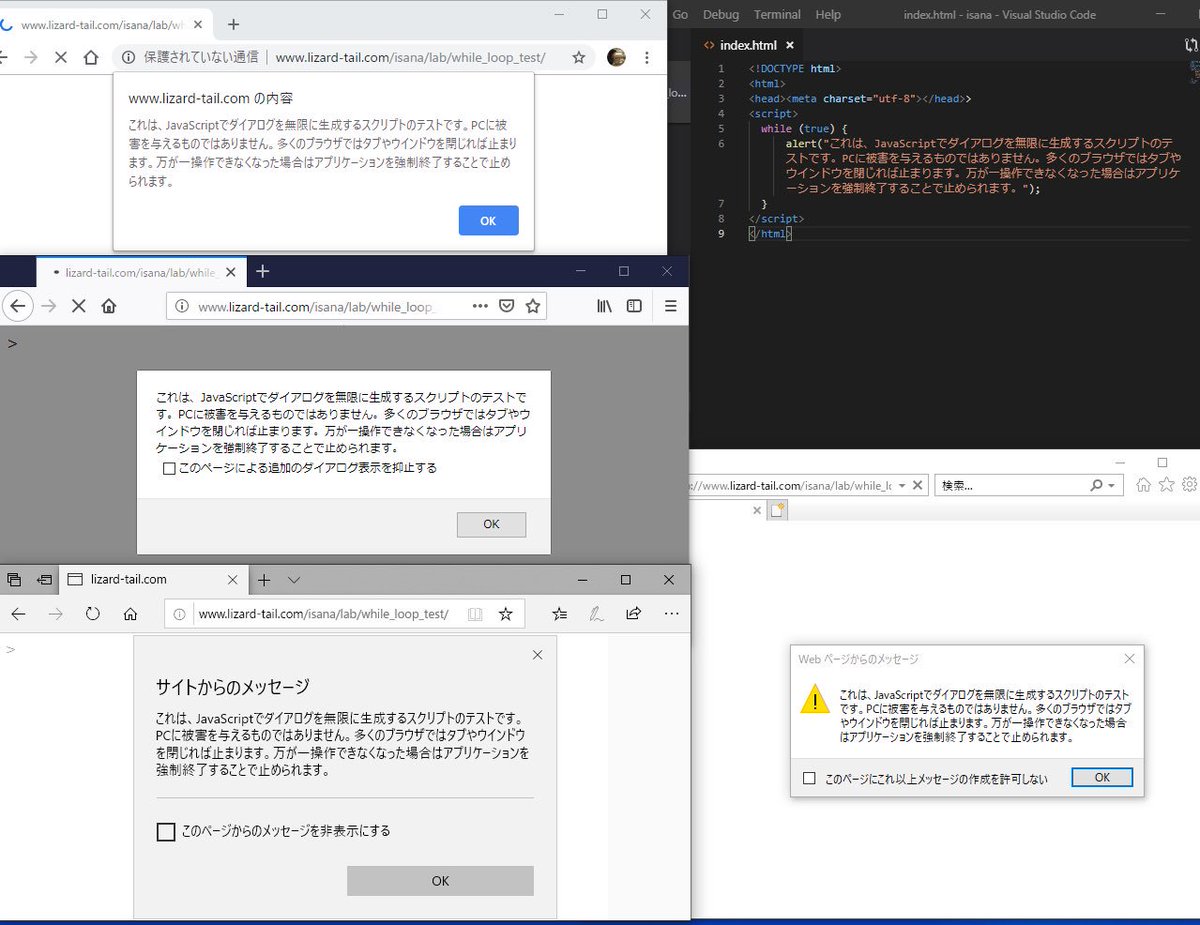Viewport: 1200px width, 925px height.
Task: Stop page loading in Firefox
Action: pos(79,306)
